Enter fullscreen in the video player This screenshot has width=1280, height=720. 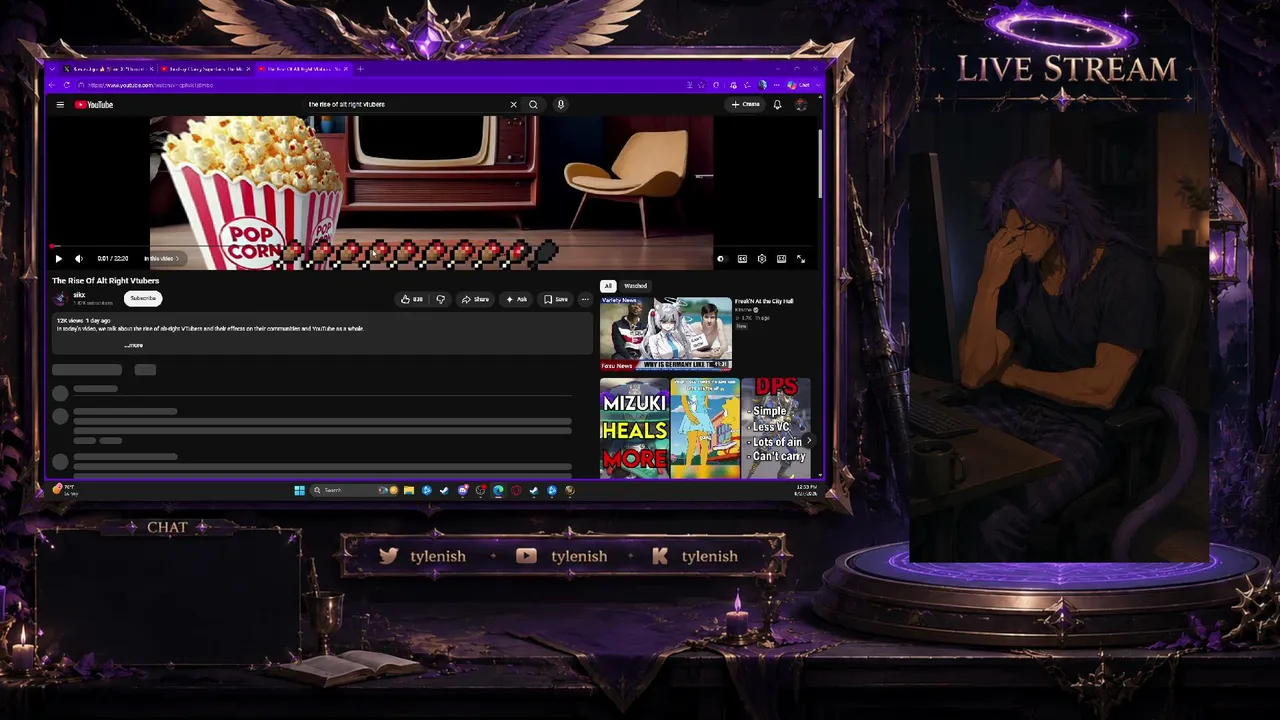pos(801,259)
